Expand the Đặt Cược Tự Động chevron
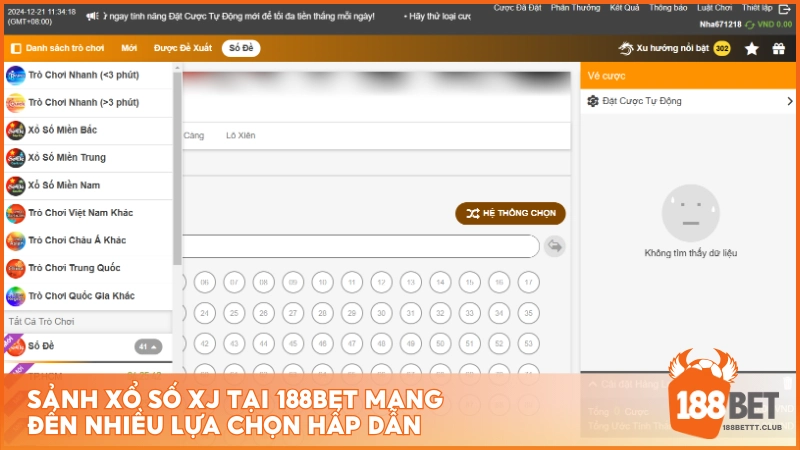 tap(790, 101)
